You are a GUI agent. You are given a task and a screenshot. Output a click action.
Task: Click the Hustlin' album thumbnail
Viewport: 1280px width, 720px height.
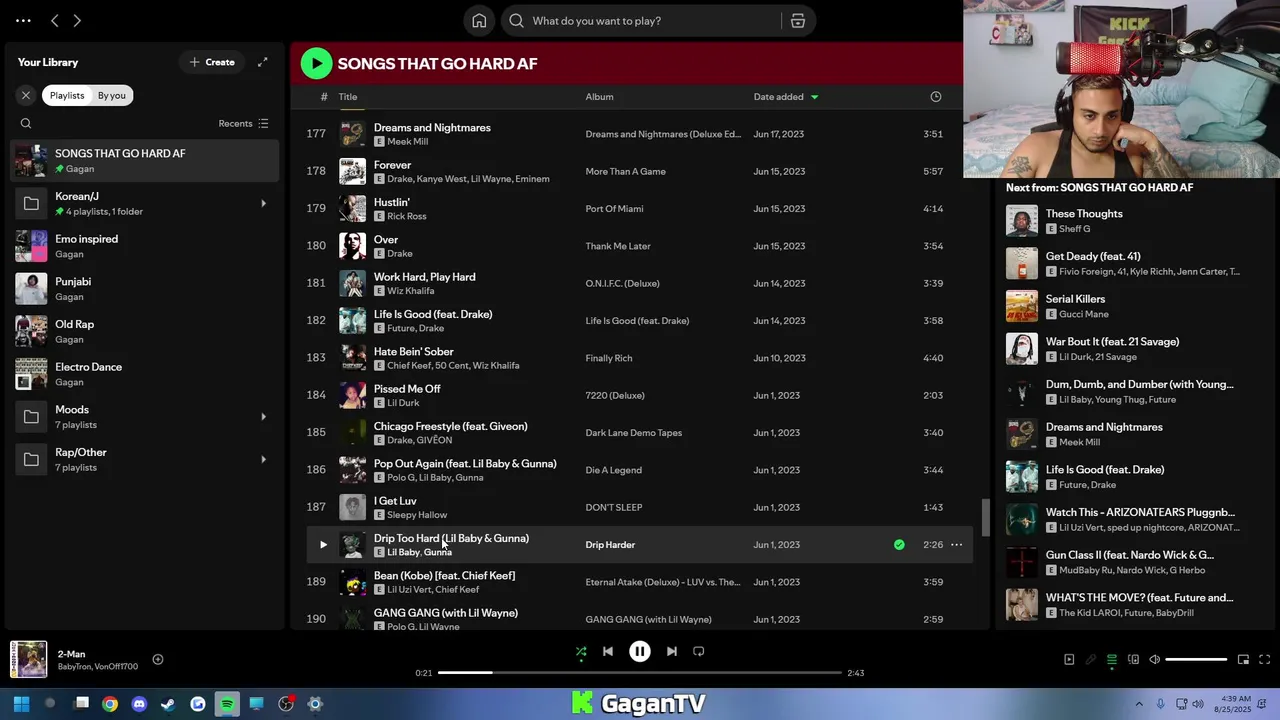coord(352,208)
